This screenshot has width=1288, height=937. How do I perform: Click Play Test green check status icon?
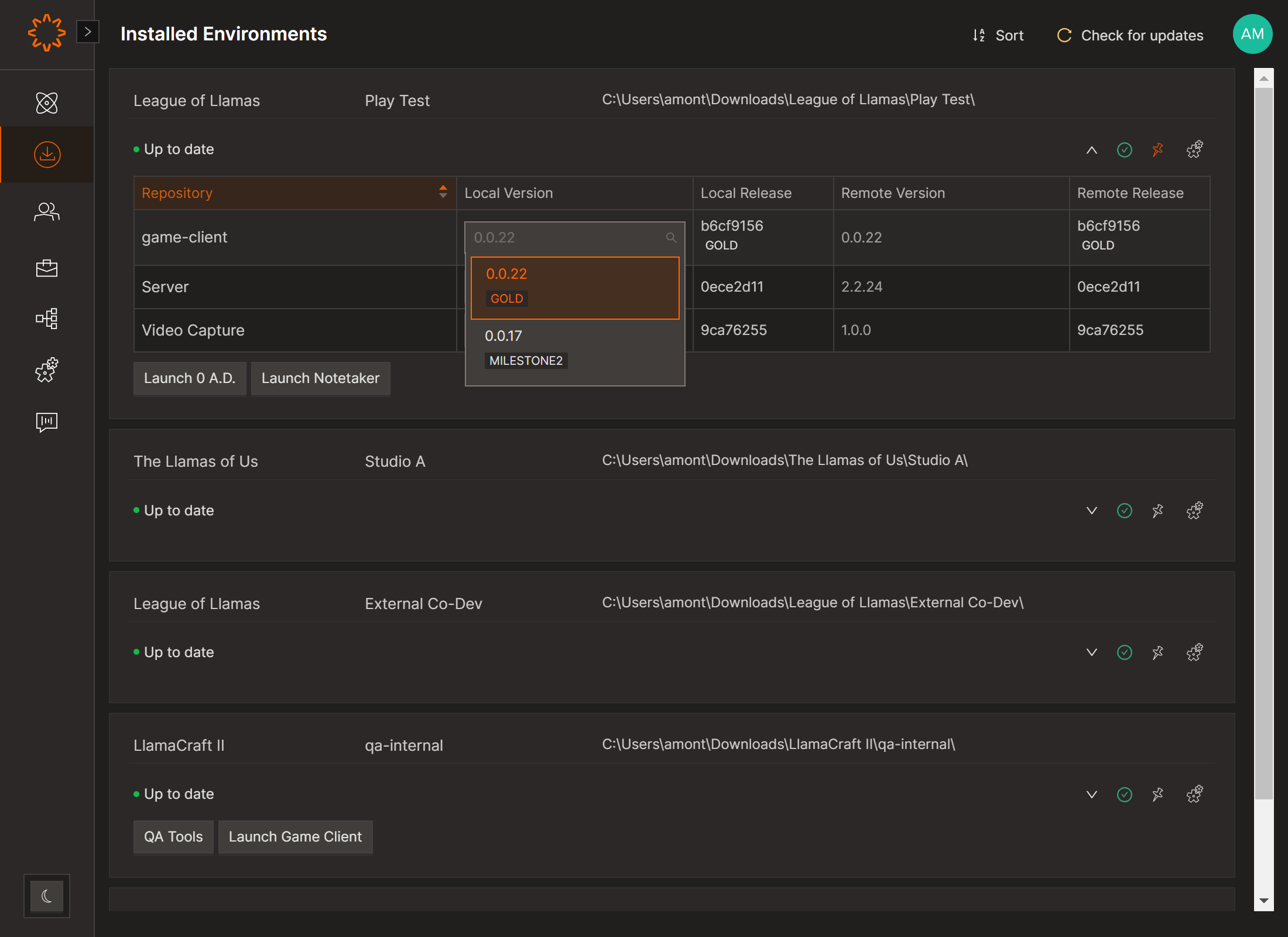[1125, 150]
